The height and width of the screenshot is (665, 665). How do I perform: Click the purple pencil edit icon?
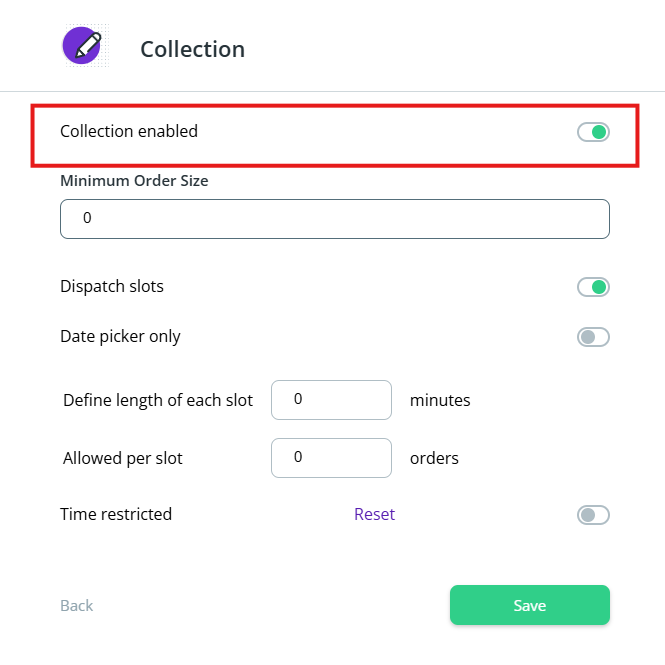pos(82,46)
